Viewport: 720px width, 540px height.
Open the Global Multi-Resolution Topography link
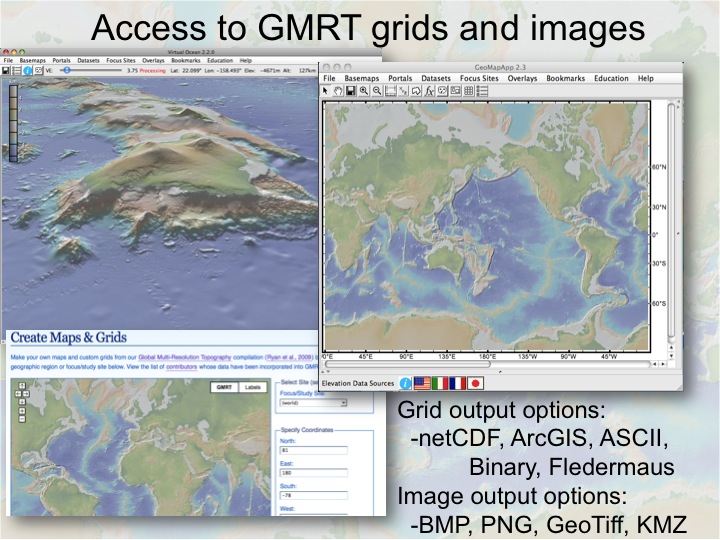pyautogui.click(x=183, y=357)
